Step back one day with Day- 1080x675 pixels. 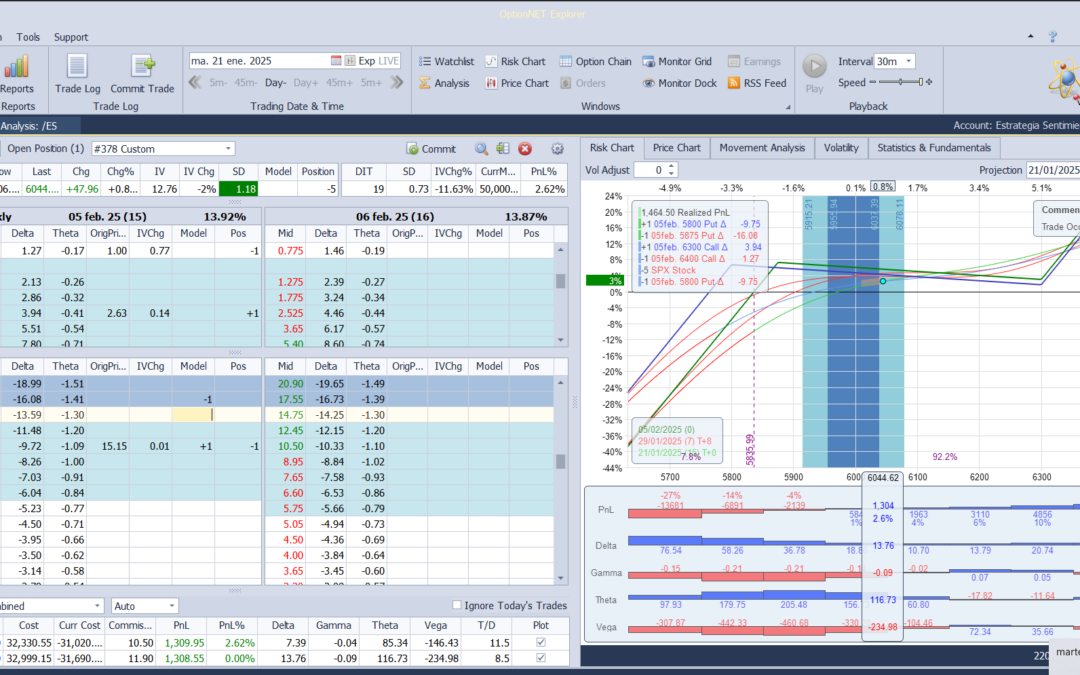click(x=275, y=83)
